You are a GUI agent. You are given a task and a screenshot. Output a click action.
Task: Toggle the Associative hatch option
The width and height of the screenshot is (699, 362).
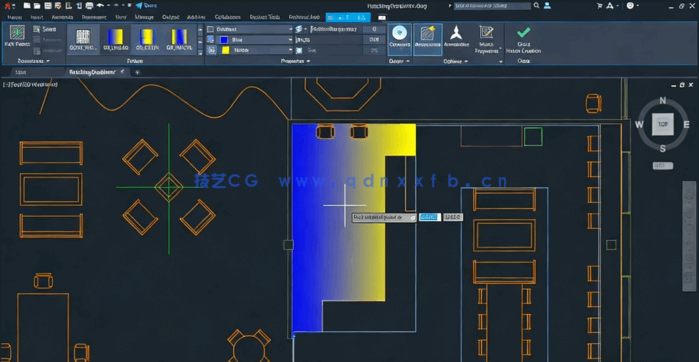click(428, 39)
